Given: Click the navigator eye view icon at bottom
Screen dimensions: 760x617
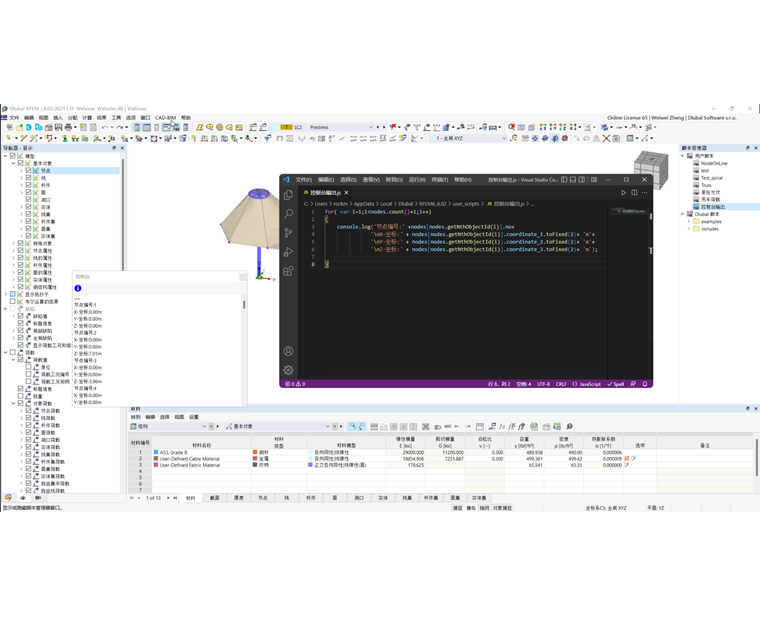Looking at the screenshot, I should coord(23,498).
